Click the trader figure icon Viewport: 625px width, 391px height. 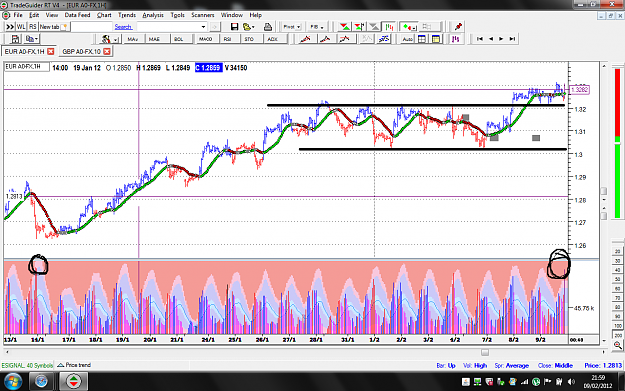pyautogui.click(x=106, y=39)
